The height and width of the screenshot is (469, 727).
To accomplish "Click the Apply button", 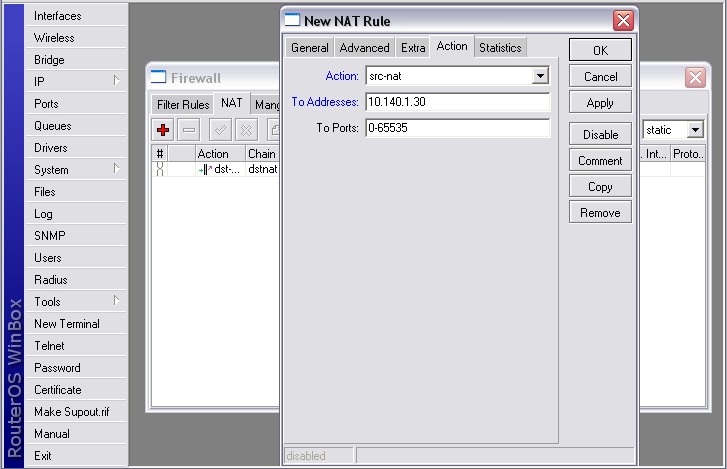I will [x=600, y=103].
